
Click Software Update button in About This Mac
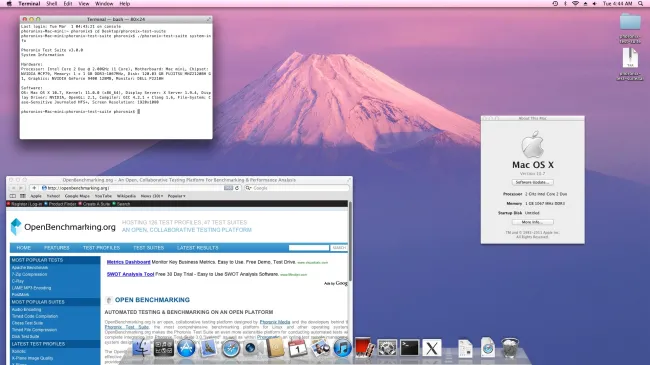tap(533, 182)
